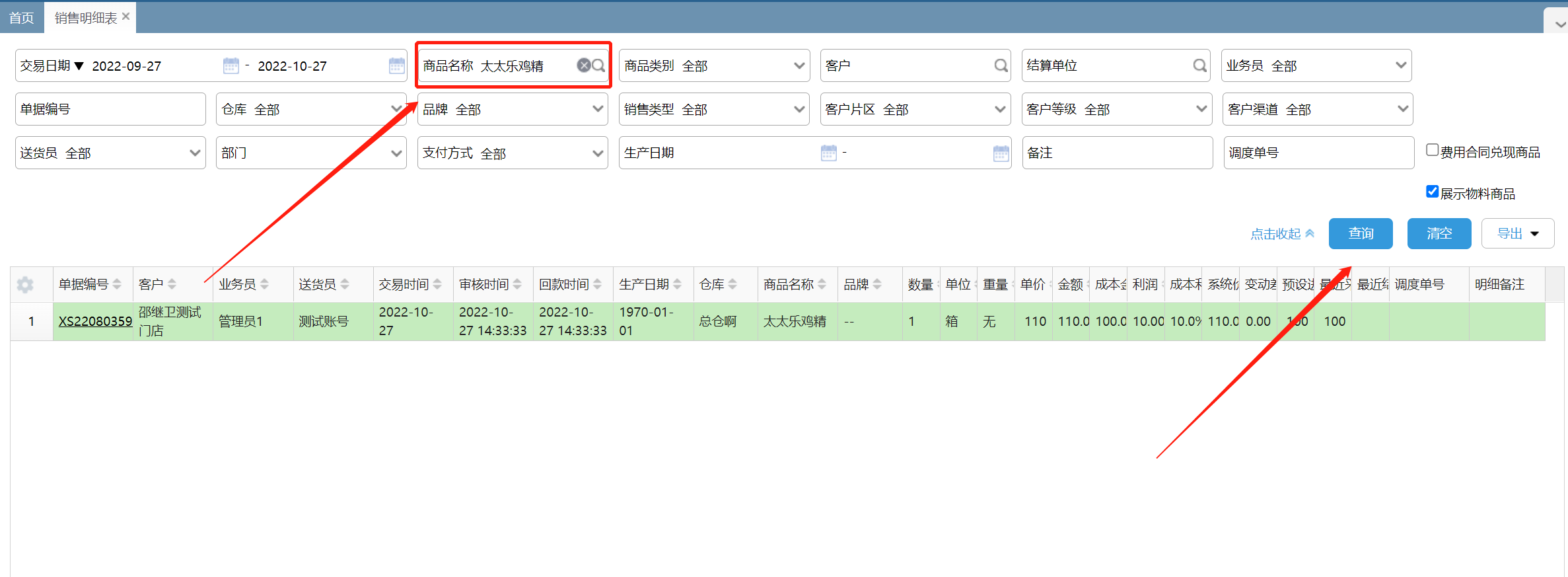This screenshot has height=577, width=1568.
Task: Collapse filters via 点击收起
Action: (x=1282, y=234)
